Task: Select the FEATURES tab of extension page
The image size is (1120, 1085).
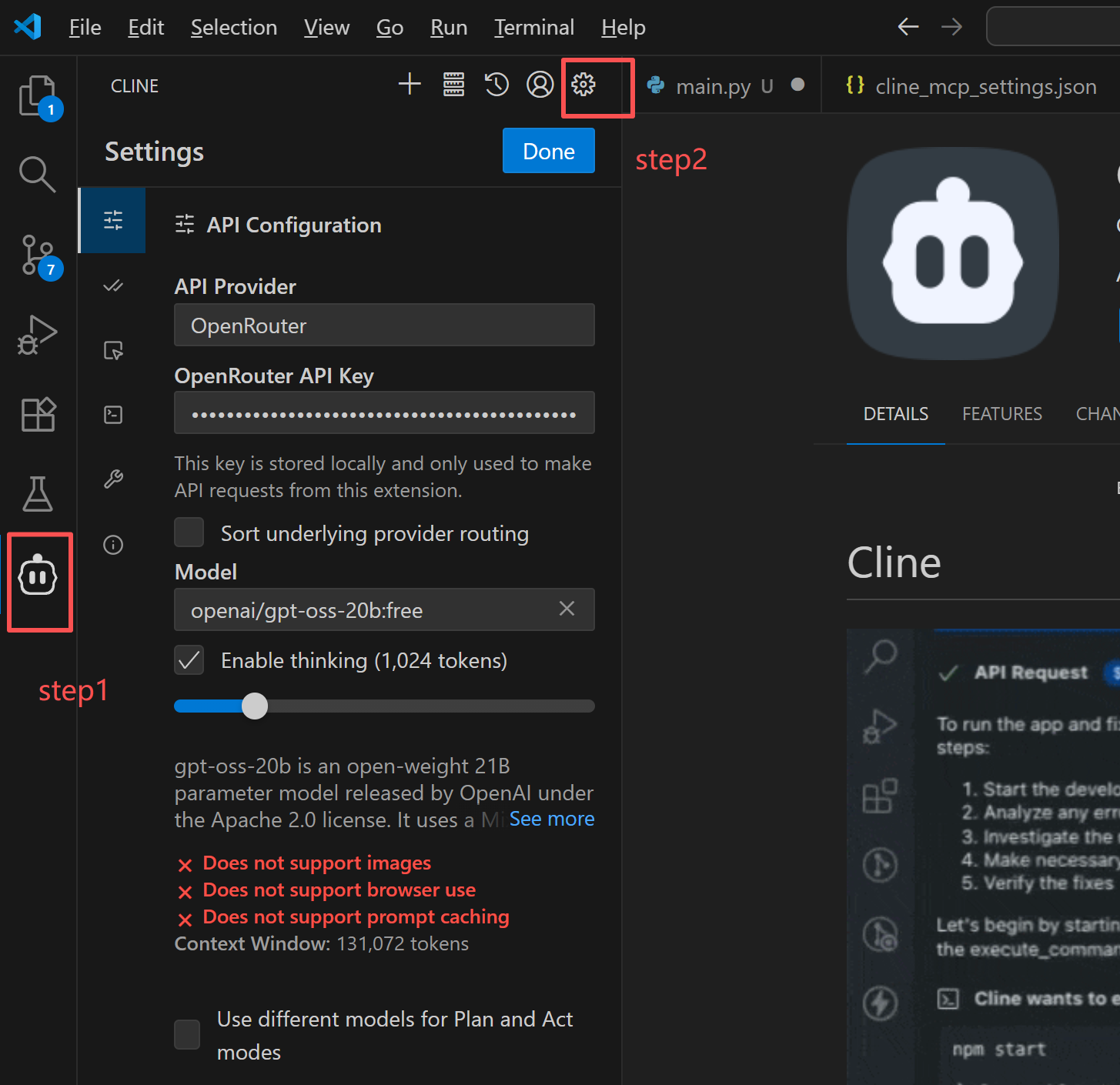Action: point(1002,414)
